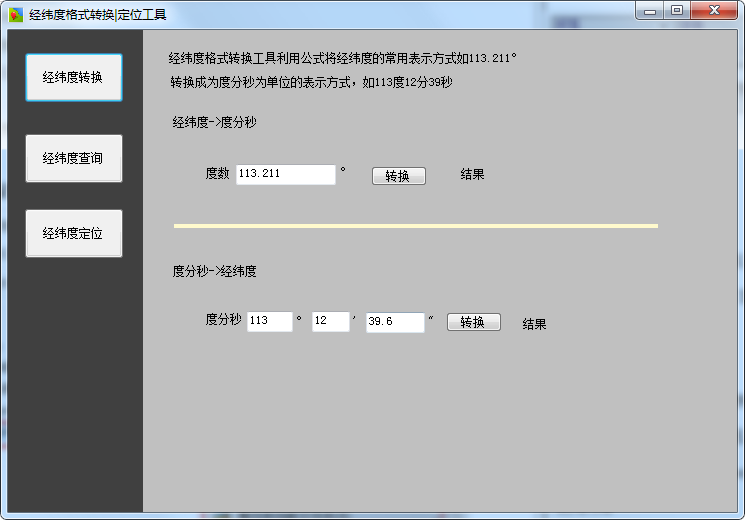Click the 度数 input field with 113.211
The image size is (745, 520).
pos(285,175)
